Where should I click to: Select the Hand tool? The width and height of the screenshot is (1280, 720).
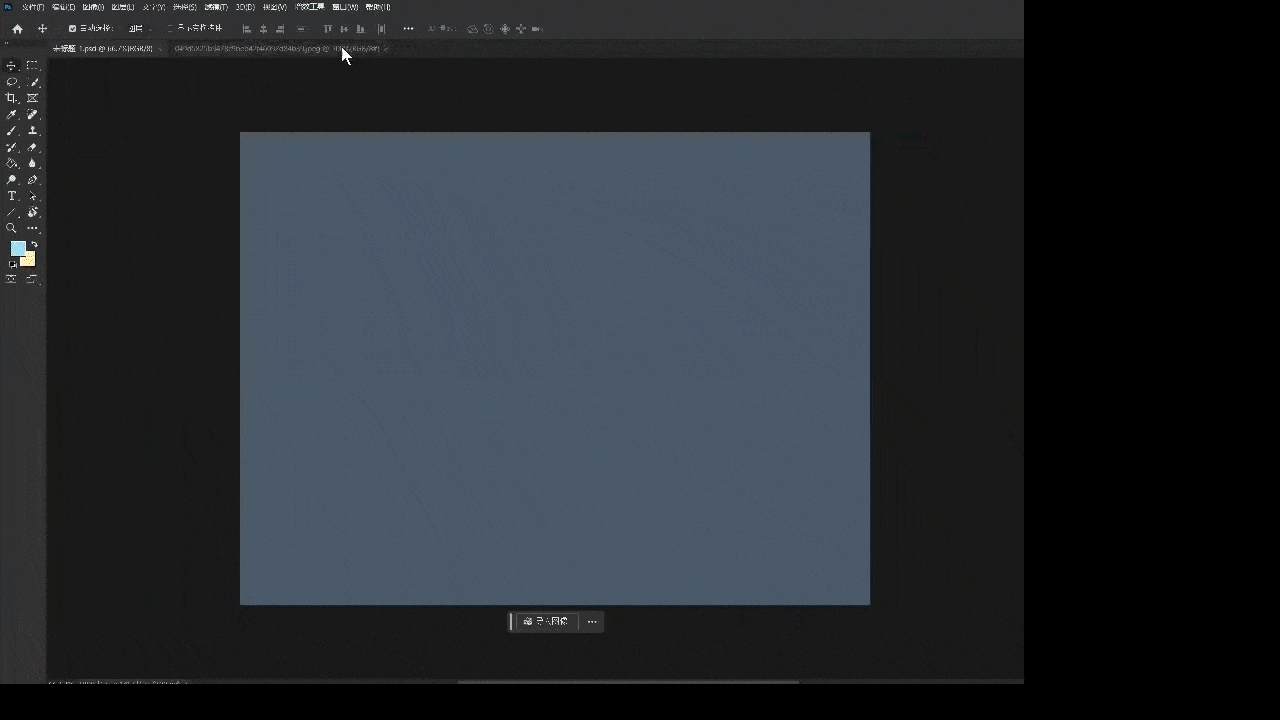coord(32,212)
